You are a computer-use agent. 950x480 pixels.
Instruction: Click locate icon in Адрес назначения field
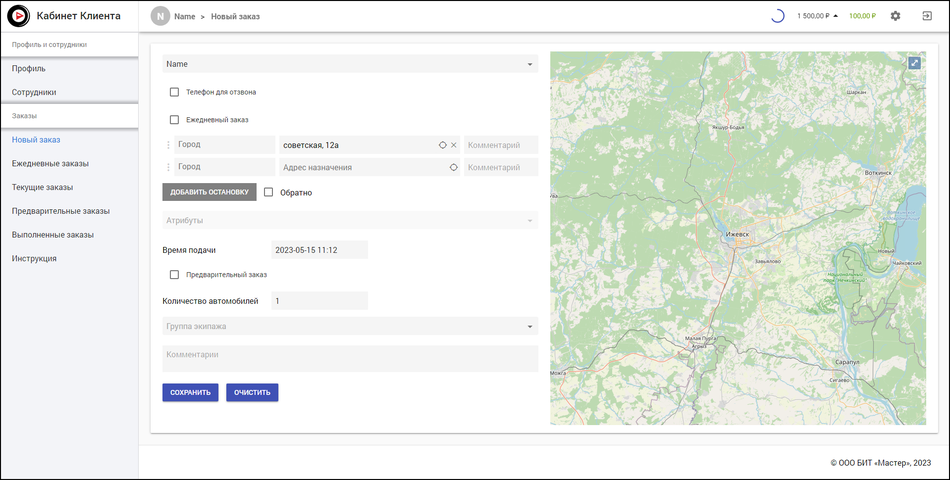(453, 167)
